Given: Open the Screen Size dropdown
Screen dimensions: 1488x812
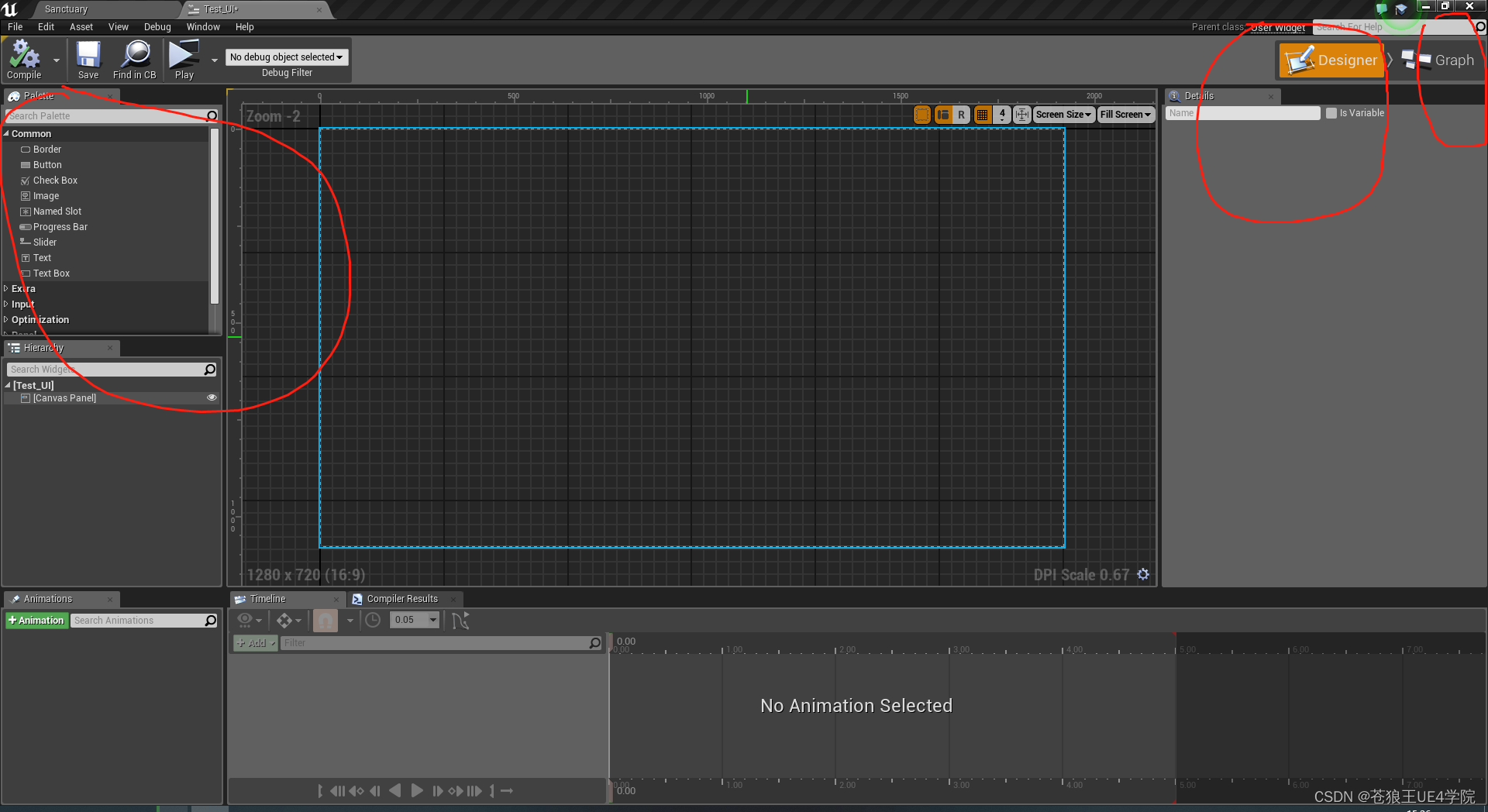Looking at the screenshot, I should click(x=1063, y=114).
